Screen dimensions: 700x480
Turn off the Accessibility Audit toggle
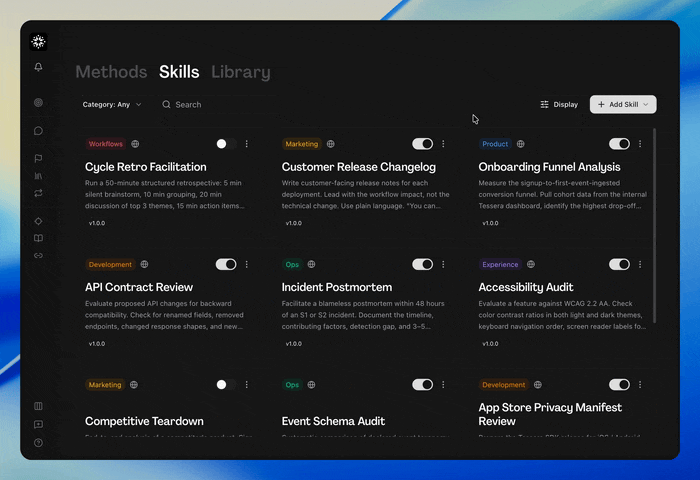[x=619, y=264]
